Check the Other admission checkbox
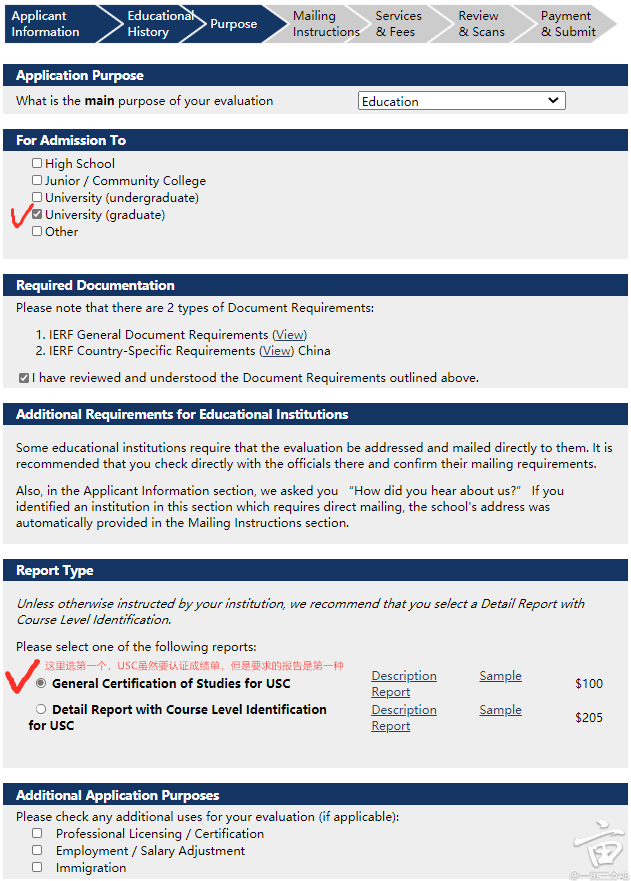The width and height of the screenshot is (631, 881). [x=37, y=231]
